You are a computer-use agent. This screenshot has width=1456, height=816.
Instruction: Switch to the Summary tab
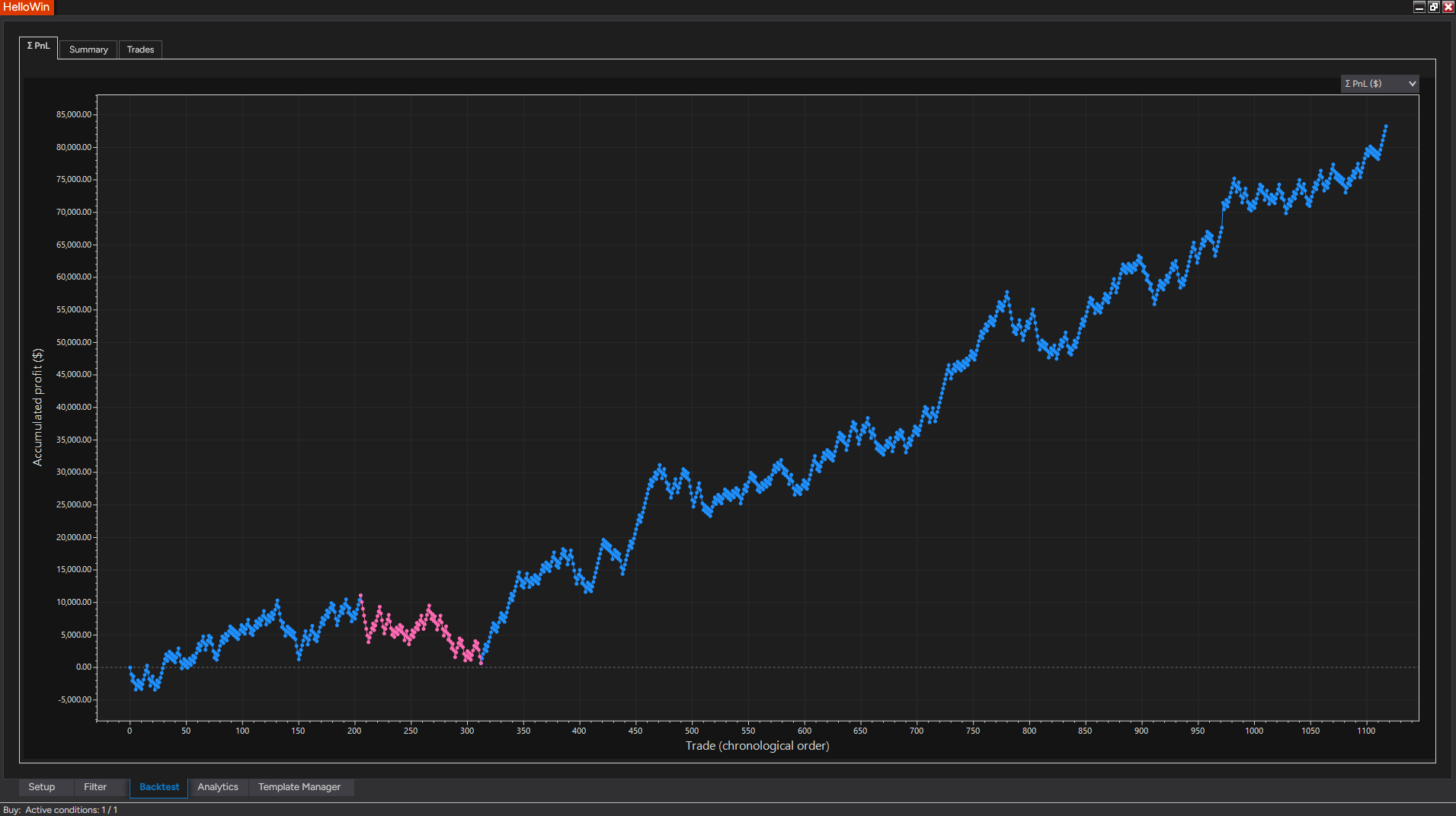click(88, 50)
